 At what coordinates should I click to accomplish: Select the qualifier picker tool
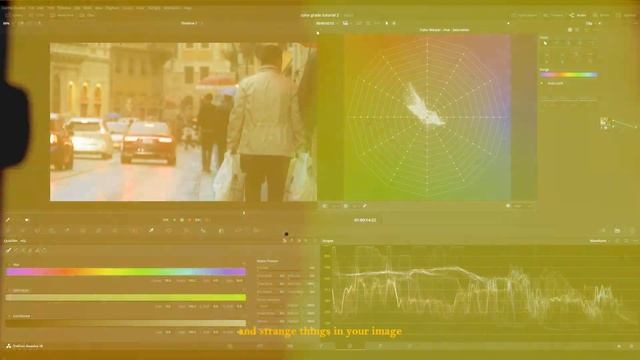[9, 251]
